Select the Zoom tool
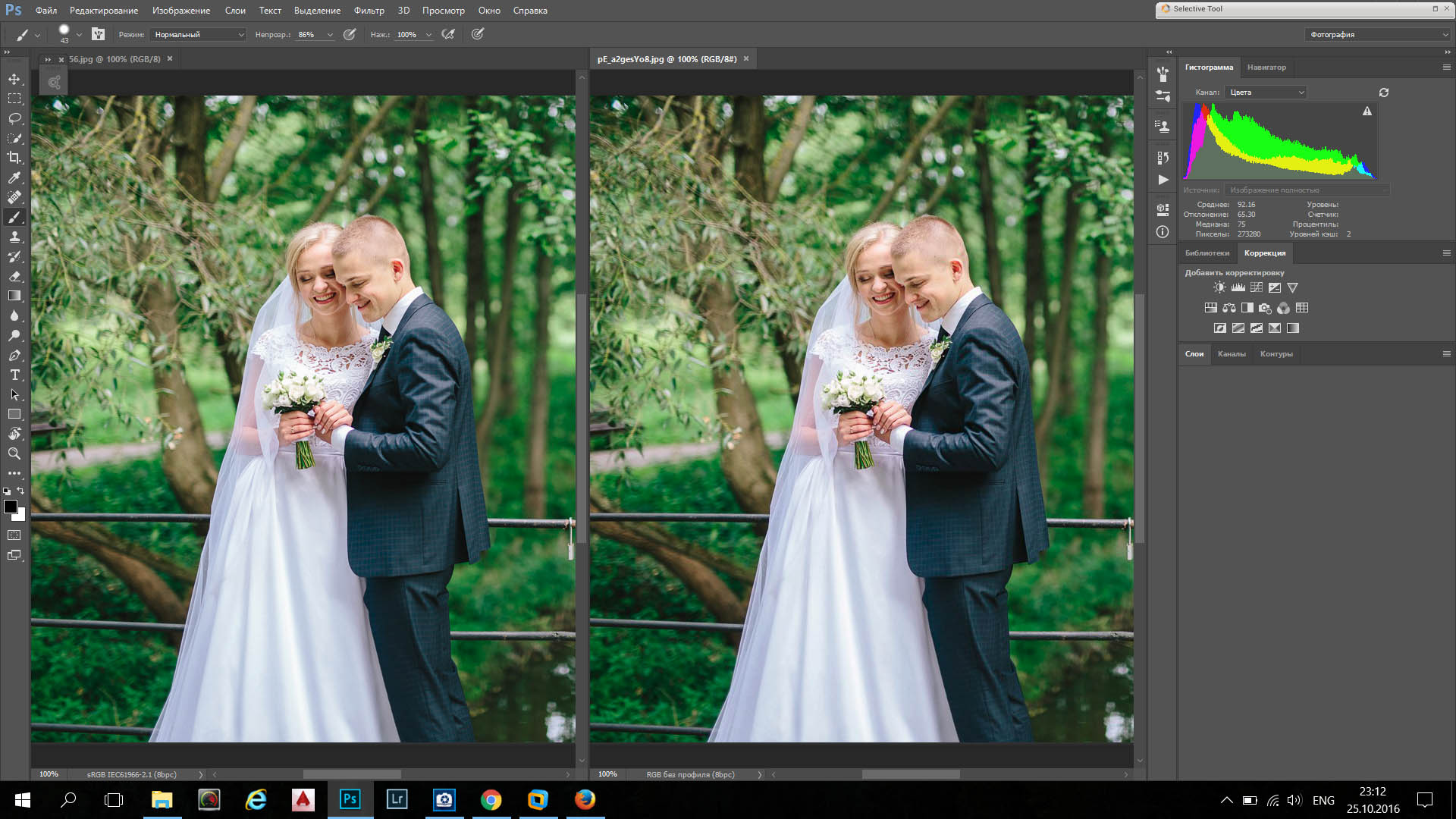Viewport: 1456px width, 819px height. [x=14, y=453]
